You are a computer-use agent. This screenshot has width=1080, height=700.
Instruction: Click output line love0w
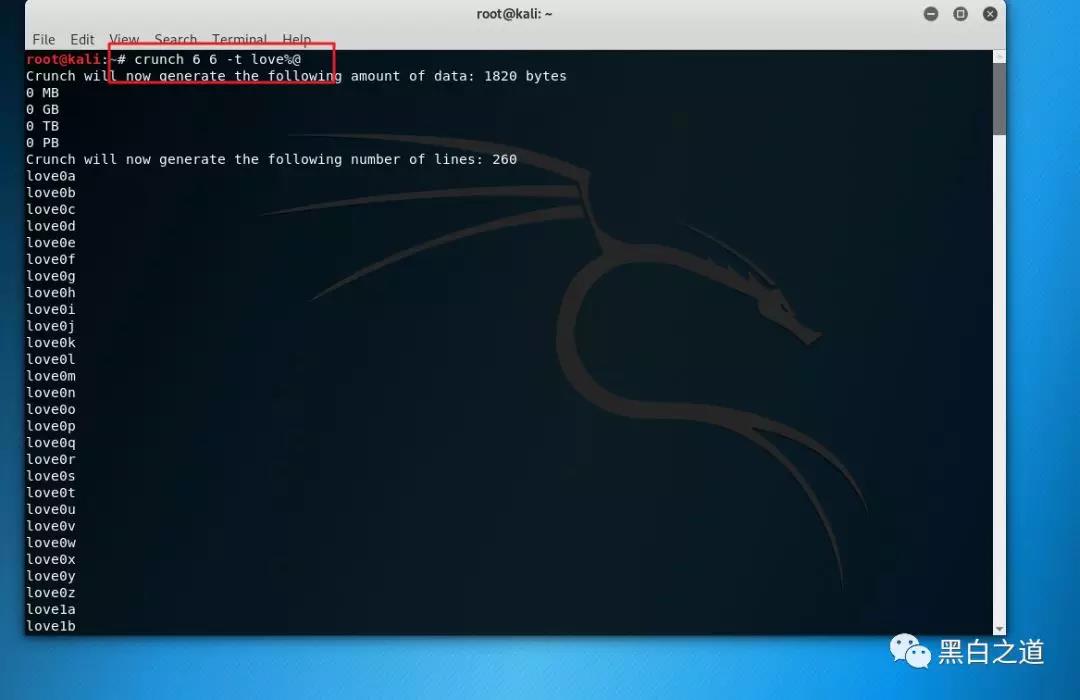coord(51,543)
